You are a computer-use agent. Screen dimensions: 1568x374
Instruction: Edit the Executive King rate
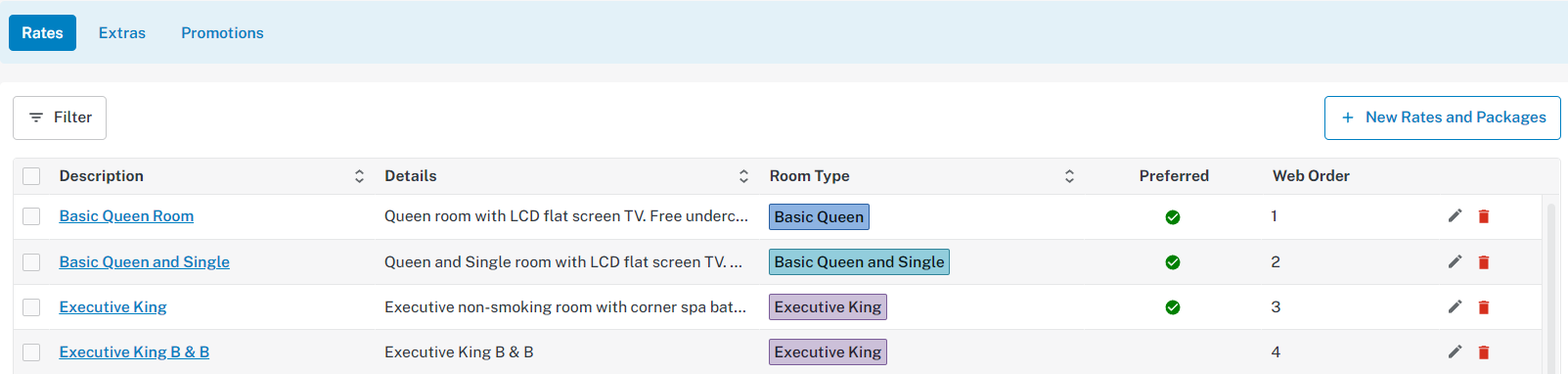click(1455, 306)
